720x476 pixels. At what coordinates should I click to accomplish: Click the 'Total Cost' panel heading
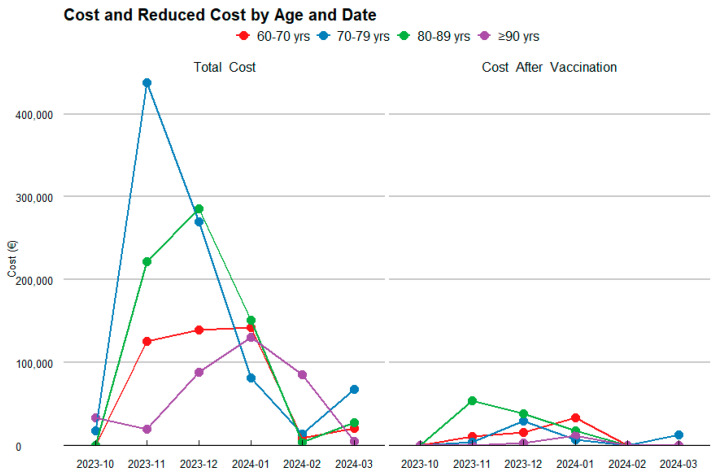tap(224, 67)
